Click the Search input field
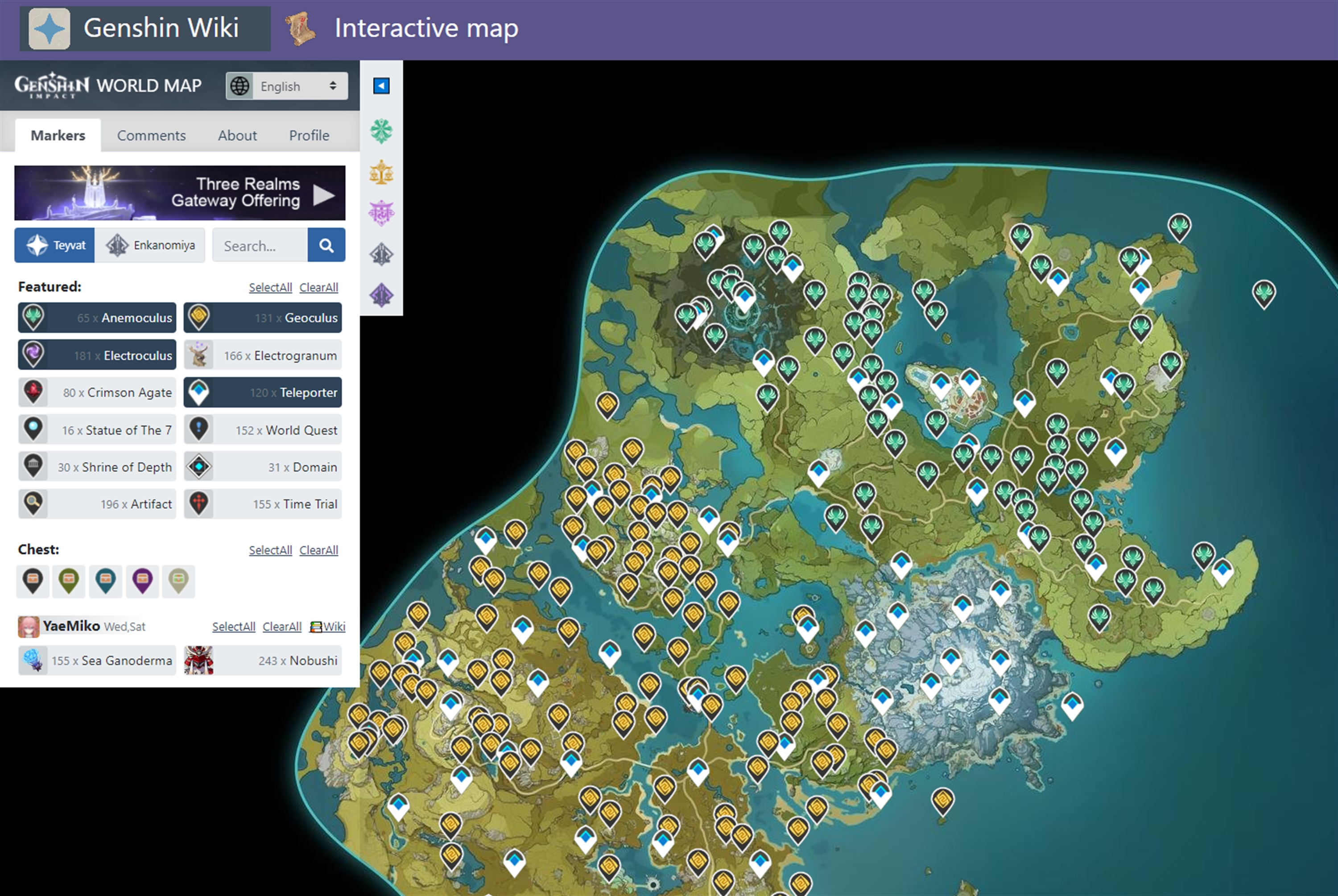 point(260,246)
